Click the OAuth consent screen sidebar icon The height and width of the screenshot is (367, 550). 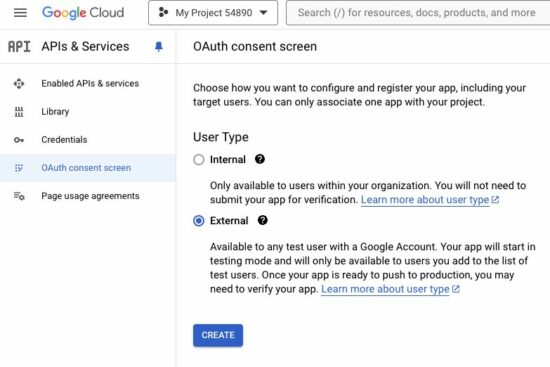coord(19,168)
